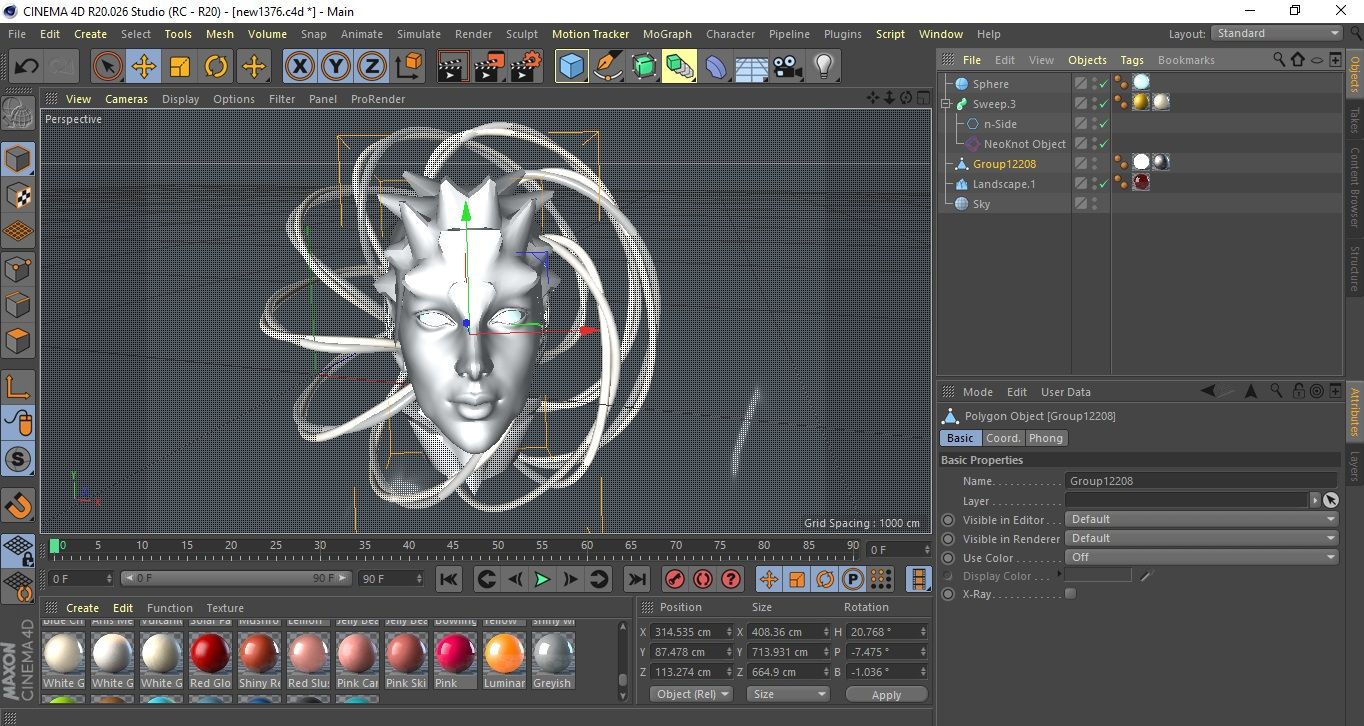Toggle Y axis lock
Image resolution: width=1364 pixels, height=726 pixels.
pos(336,67)
